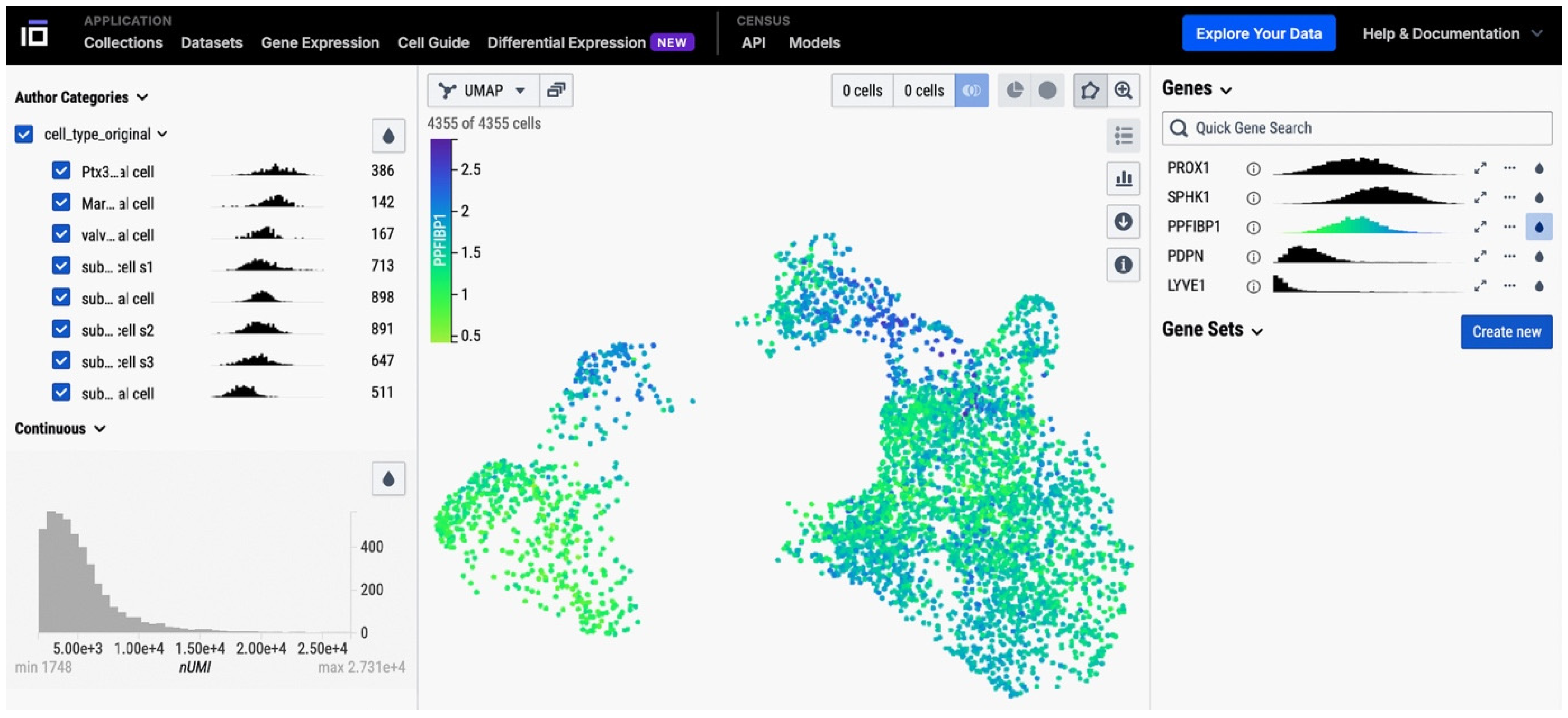Show PROX1 gene info icon
This screenshot has width=1568, height=718.
tap(1253, 168)
